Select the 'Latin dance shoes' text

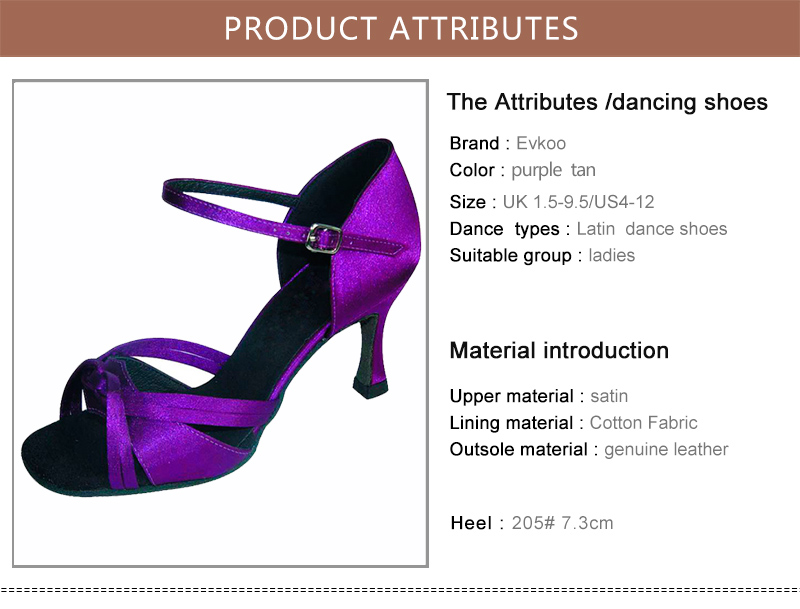pyautogui.click(x=652, y=229)
